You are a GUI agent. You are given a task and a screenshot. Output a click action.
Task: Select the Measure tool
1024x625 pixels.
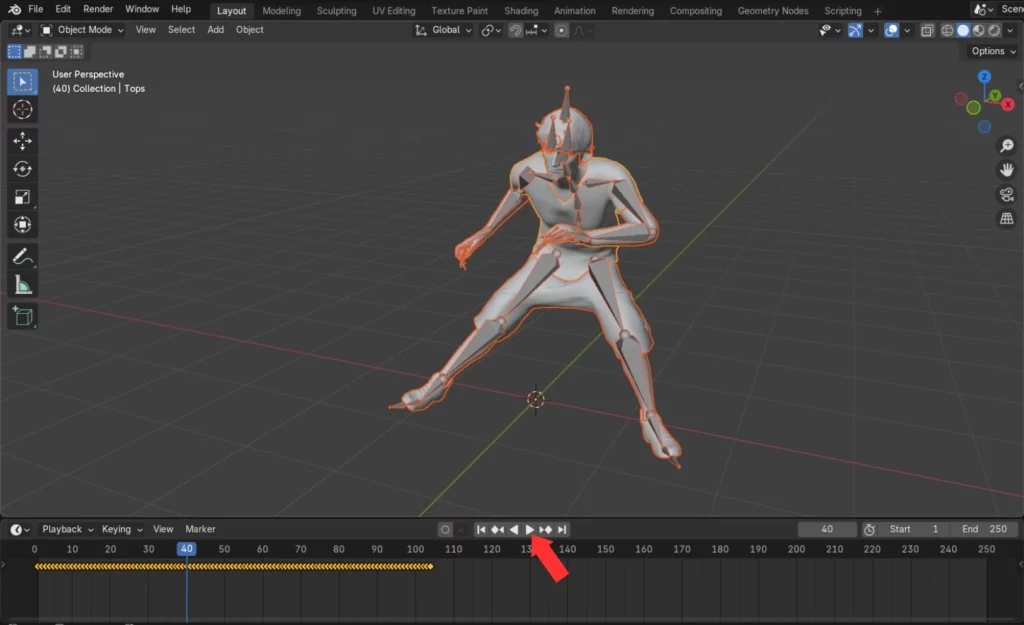[x=23, y=285]
